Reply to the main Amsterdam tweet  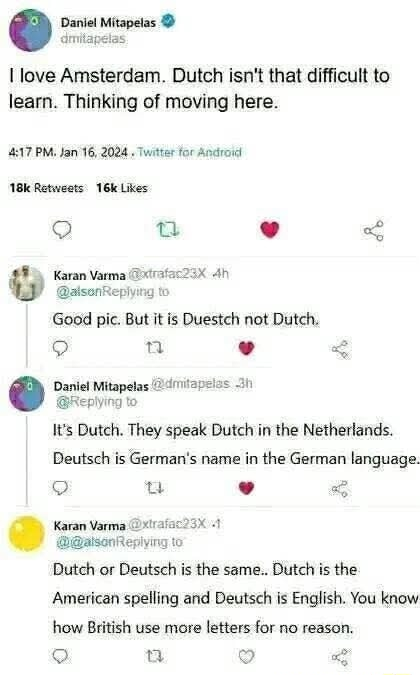click(x=62, y=230)
